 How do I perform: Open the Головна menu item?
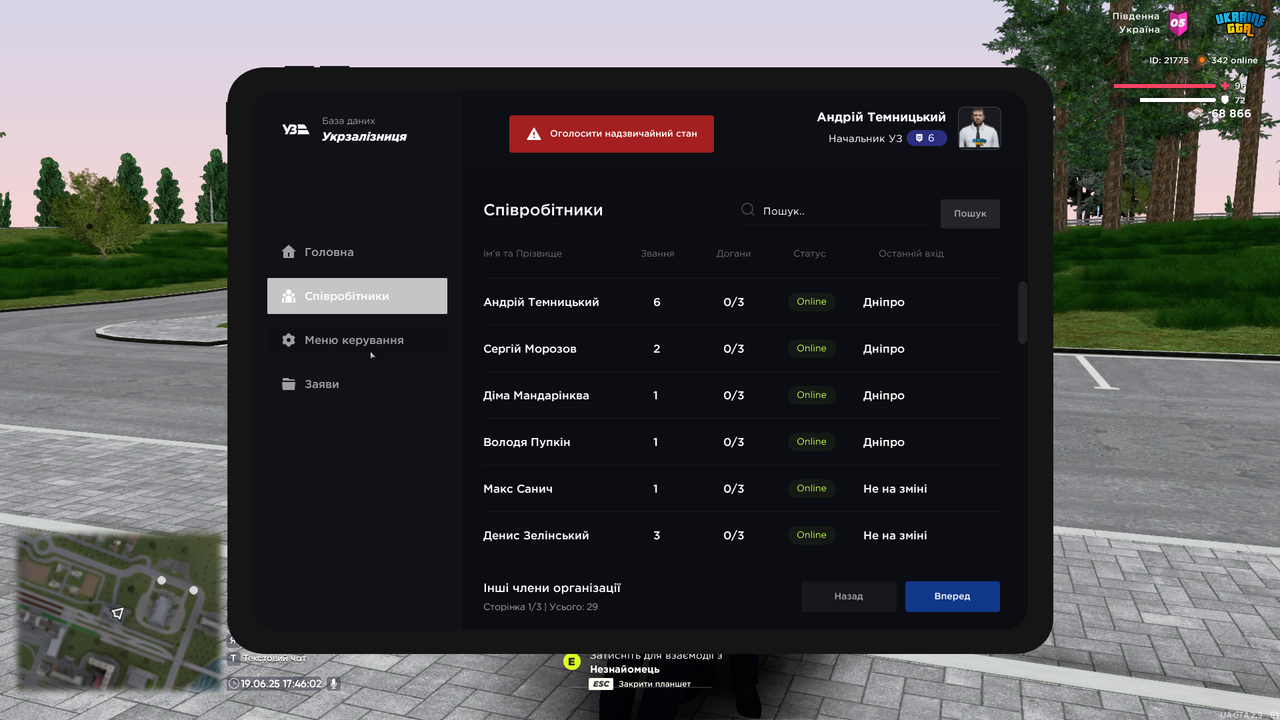click(x=357, y=252)
